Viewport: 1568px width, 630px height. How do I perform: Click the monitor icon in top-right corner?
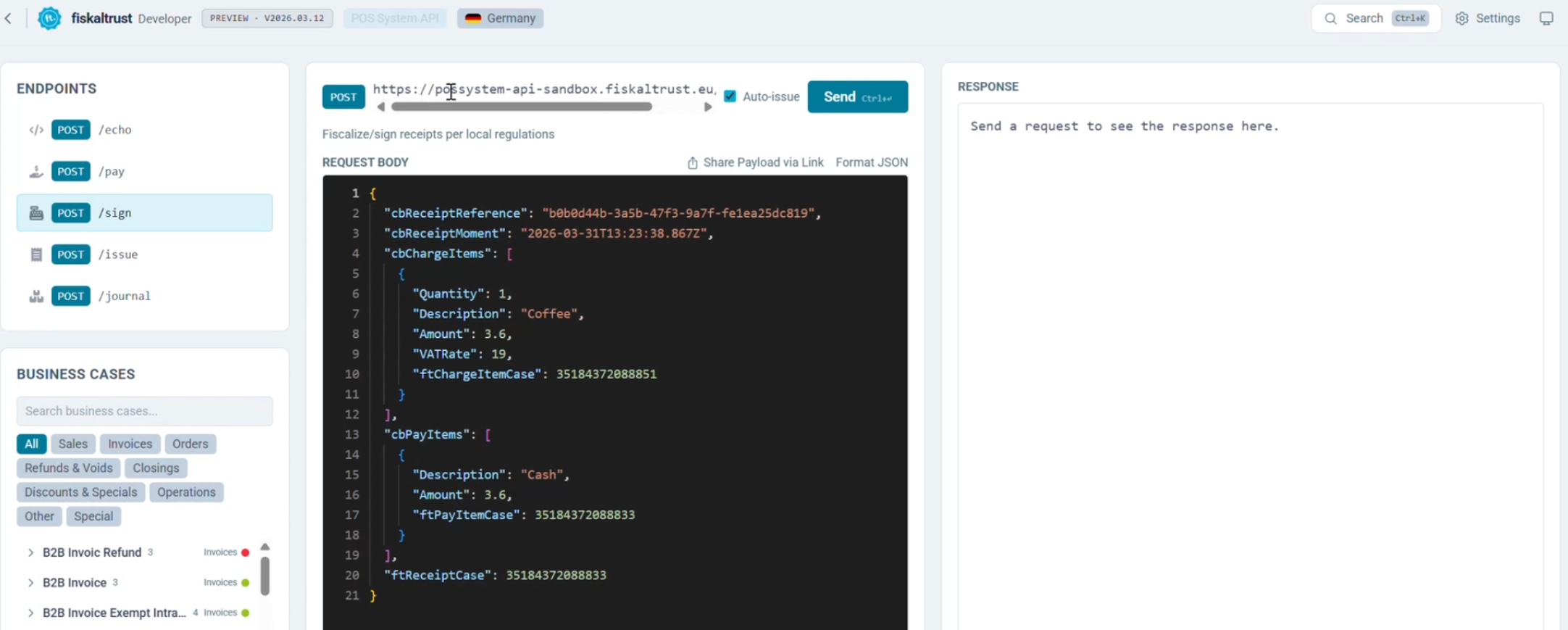pos(1546,18)
